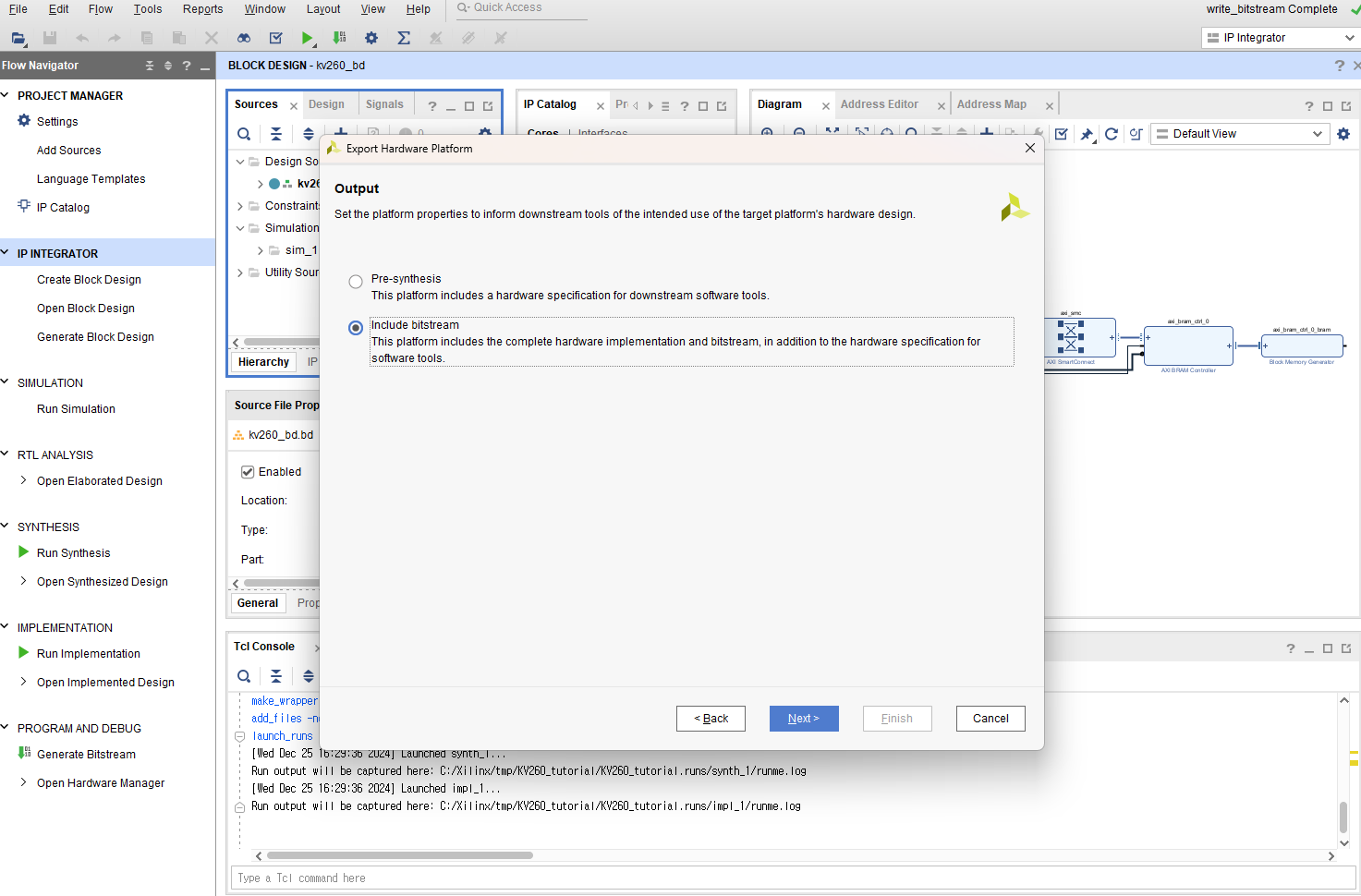Viewport: 1361px width, 896px height.
Task: Collapse Design Sources tree node
Action: tap(240, 162)
